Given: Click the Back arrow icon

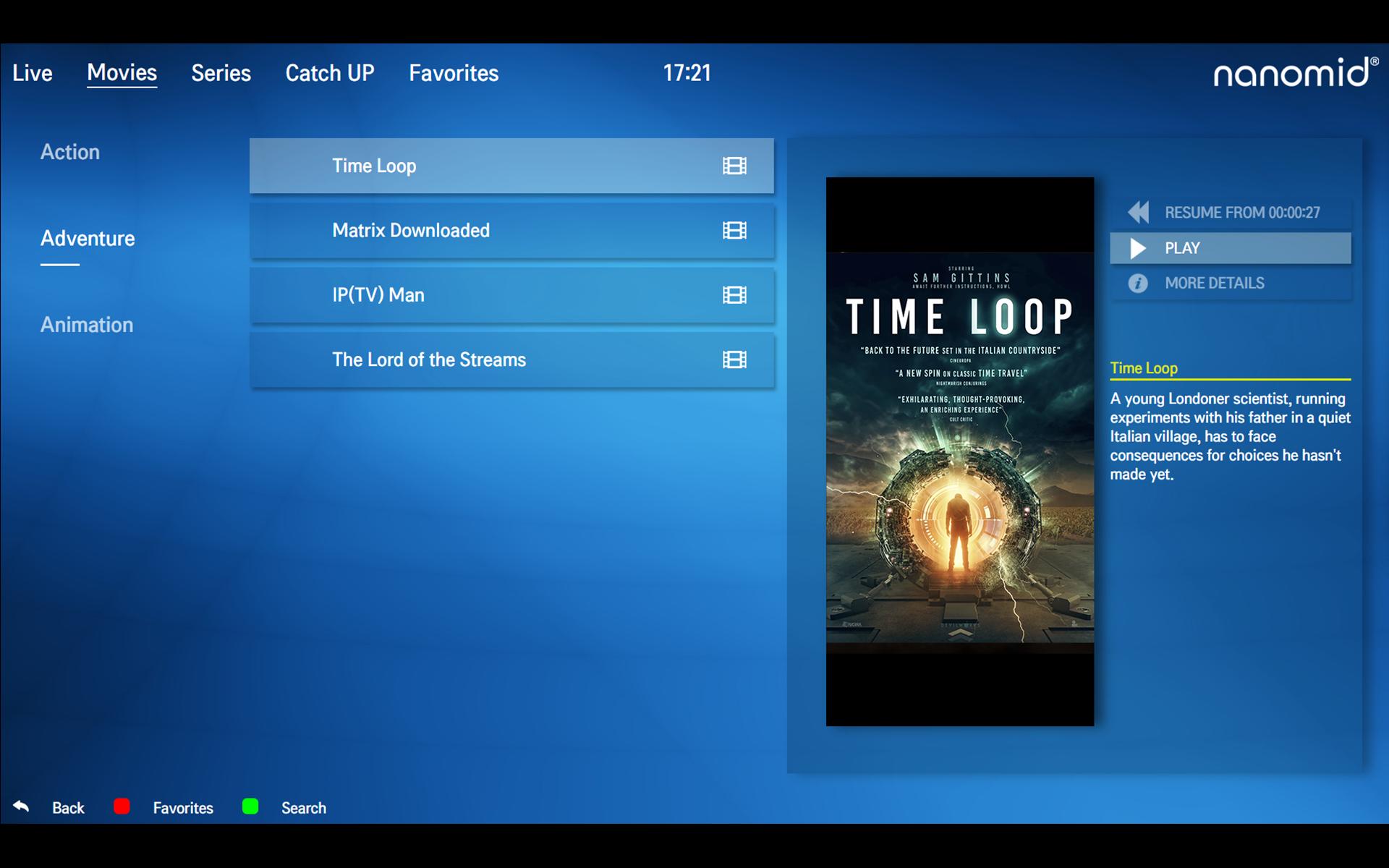Looking at the screenshot, I should [x=21, y=806].
